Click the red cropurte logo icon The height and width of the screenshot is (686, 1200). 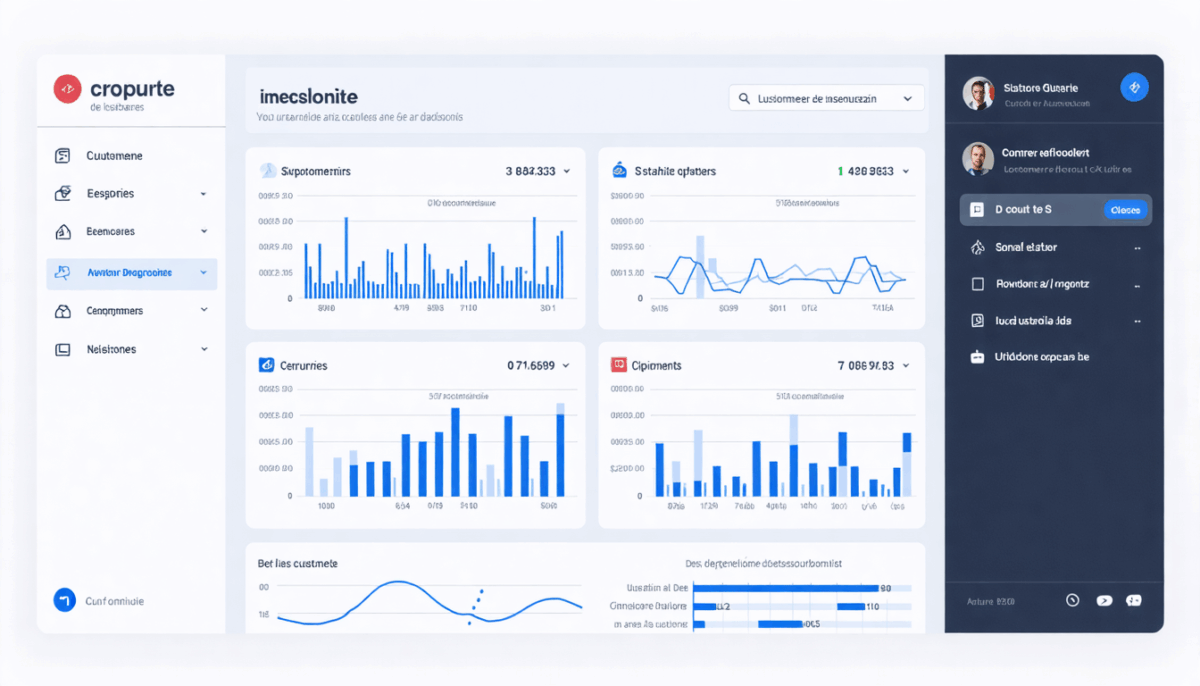pos(67,89)
